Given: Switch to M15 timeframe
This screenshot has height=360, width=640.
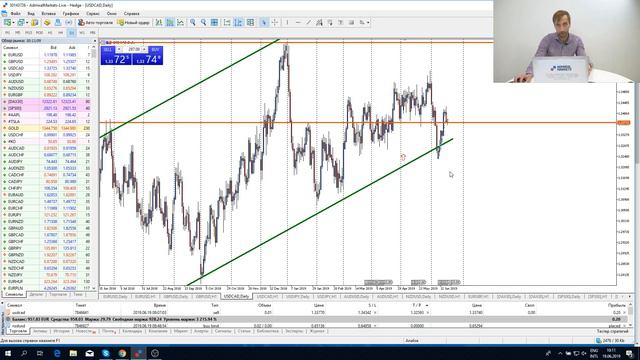Looking at the screenshot, I should pos(28,32).
